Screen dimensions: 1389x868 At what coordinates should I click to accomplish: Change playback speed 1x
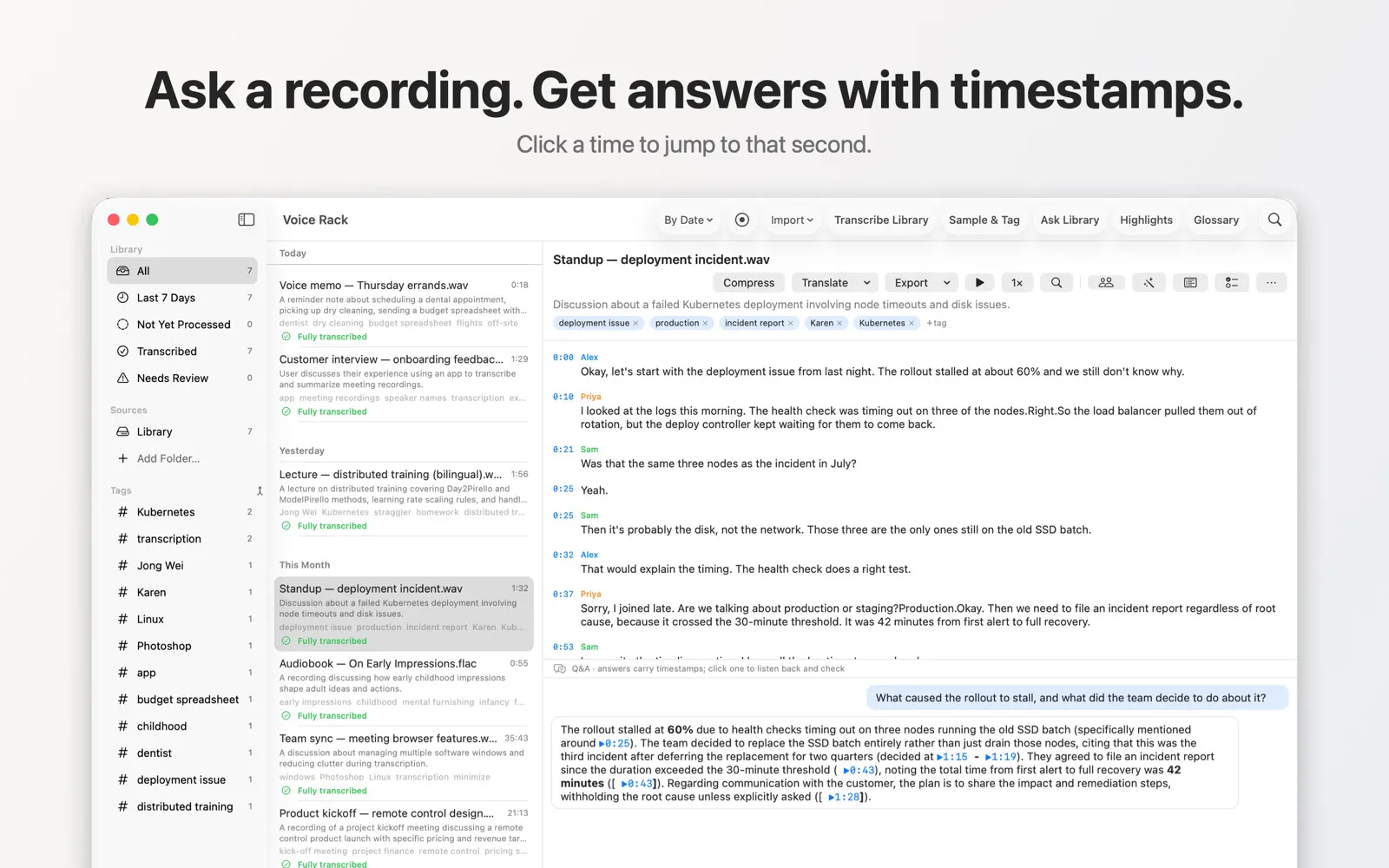coord(1017,283)
